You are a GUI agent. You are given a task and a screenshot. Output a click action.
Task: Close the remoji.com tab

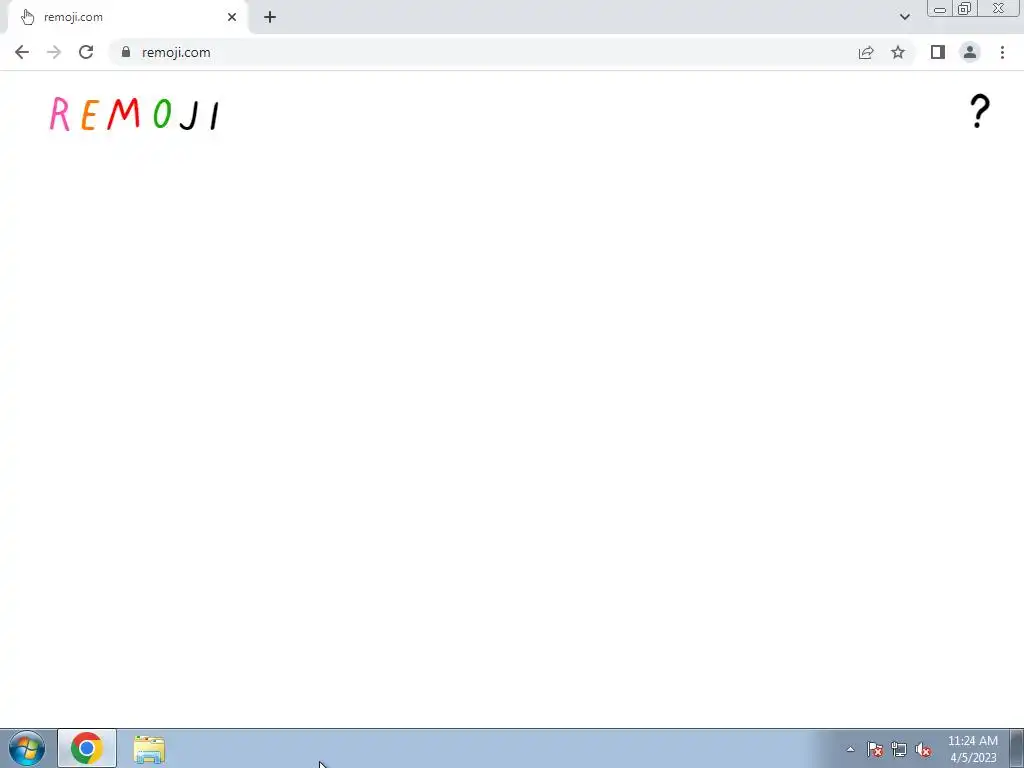tap(232, 17)
